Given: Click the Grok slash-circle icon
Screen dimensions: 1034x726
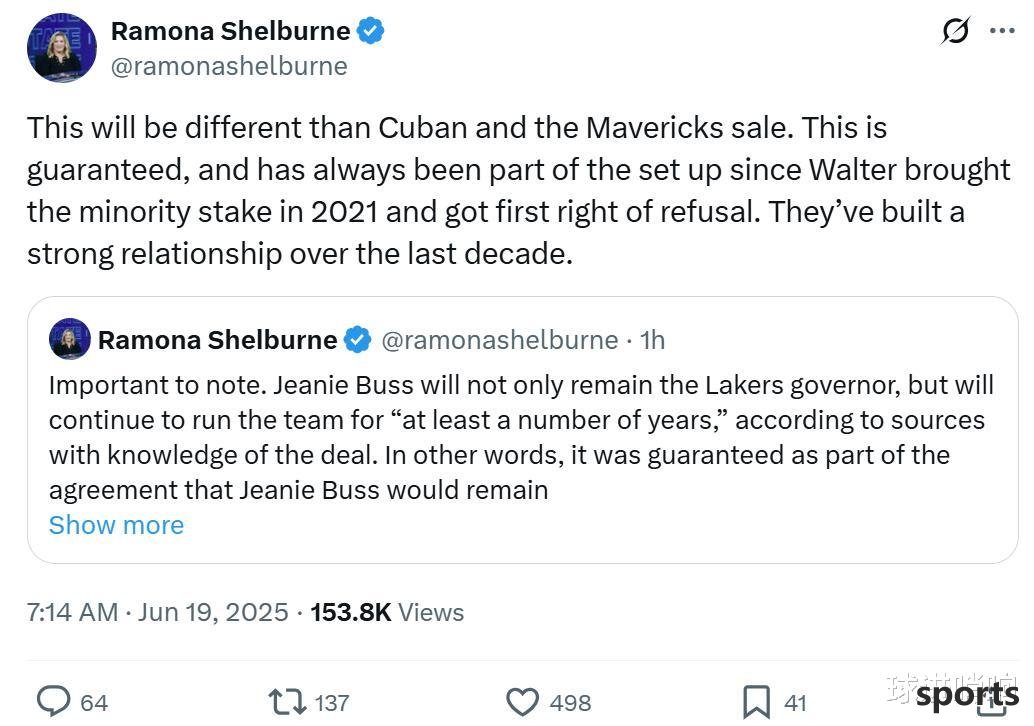Looking at the screenshot, I should [x=956, y=30].
